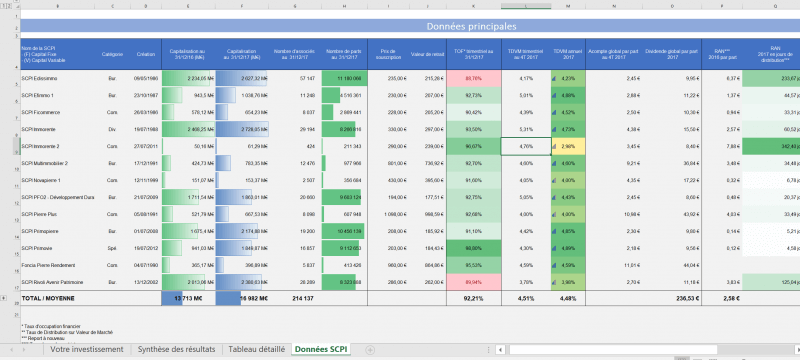Select the Données SCPI sheet tab
This screenshot has width=800, height=360.
[321, 349]
